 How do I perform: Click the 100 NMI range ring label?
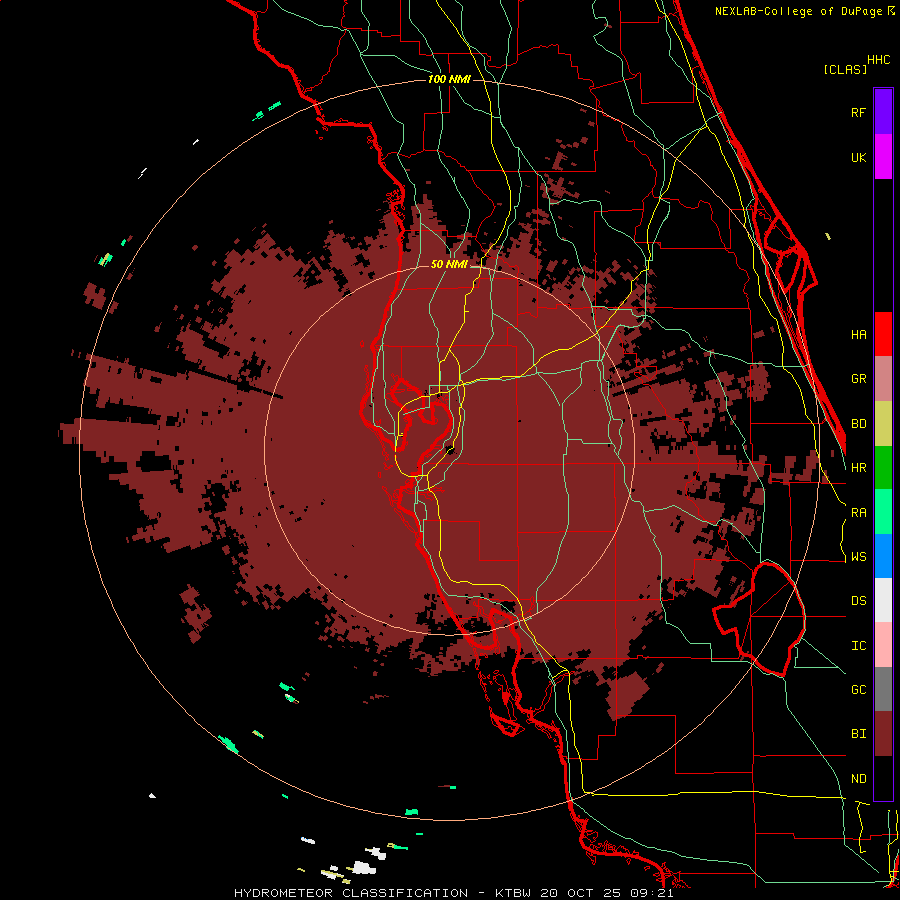[449, 79]
